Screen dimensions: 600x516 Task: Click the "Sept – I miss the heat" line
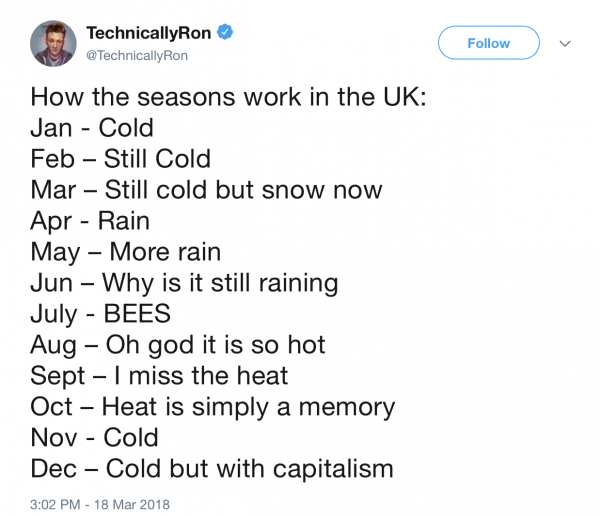[x=159, y=376]
